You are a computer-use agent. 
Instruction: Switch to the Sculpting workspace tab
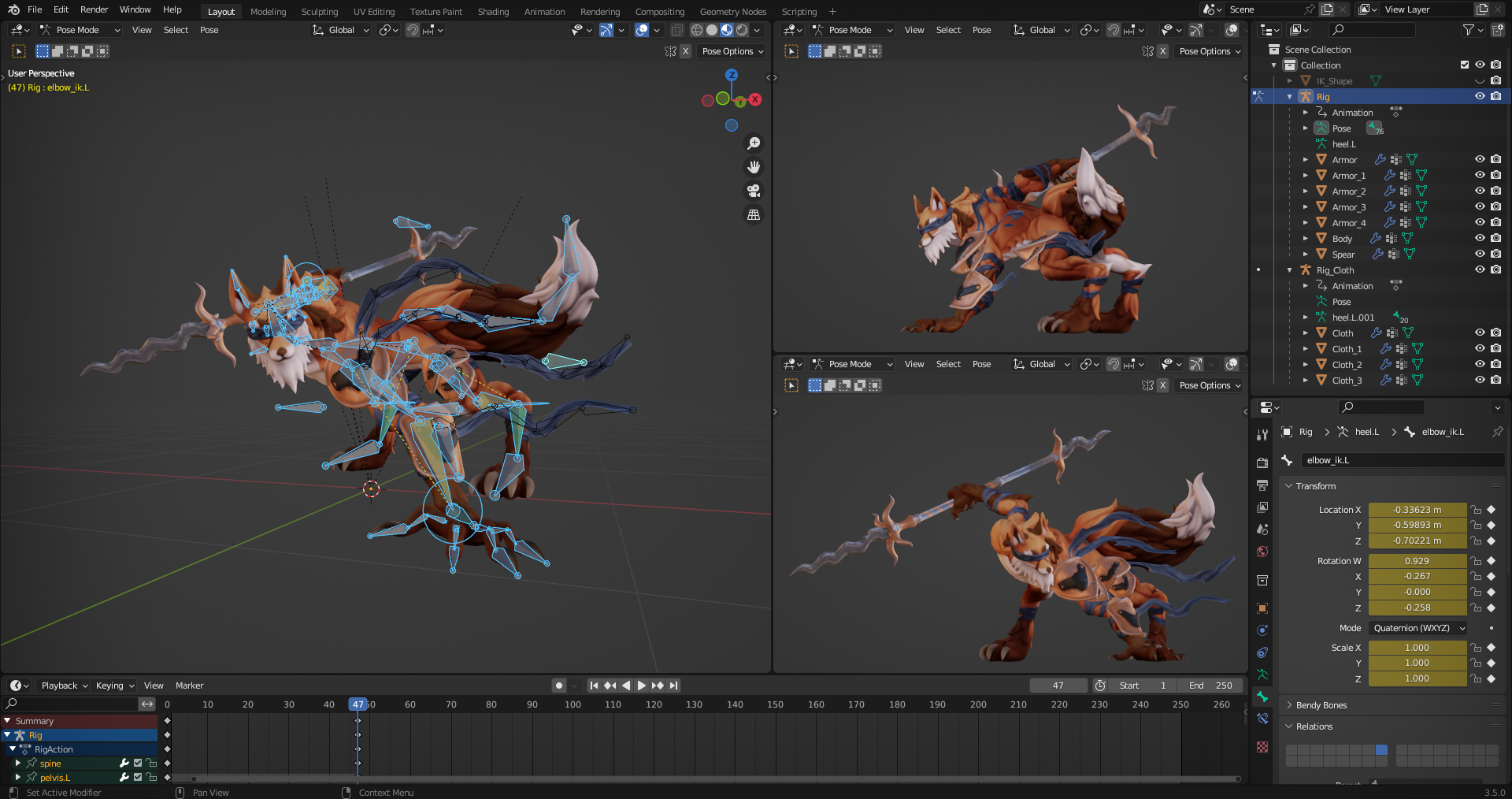pos(320,12)
